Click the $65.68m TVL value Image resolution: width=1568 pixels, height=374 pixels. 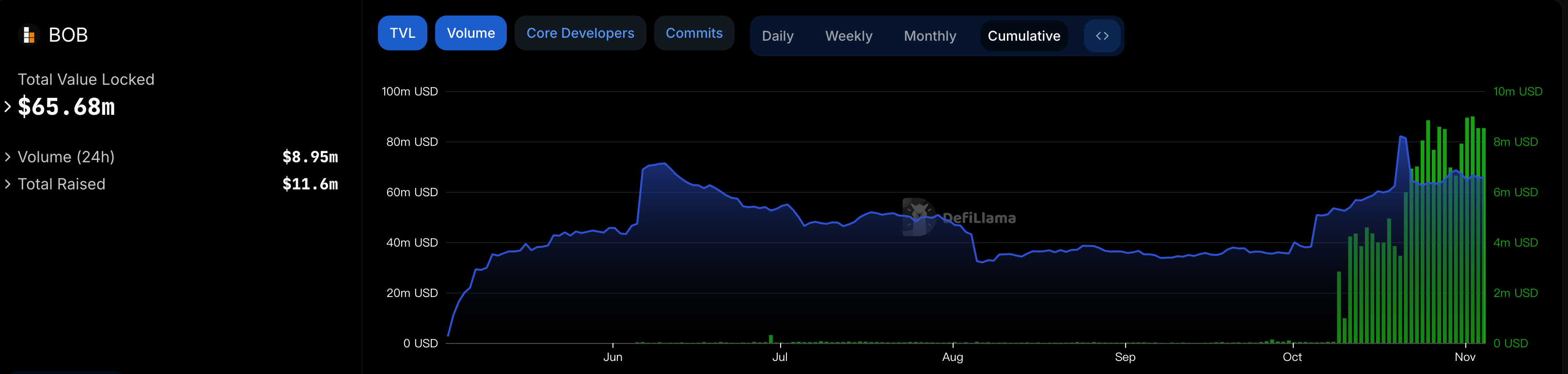tap(66, 107)
